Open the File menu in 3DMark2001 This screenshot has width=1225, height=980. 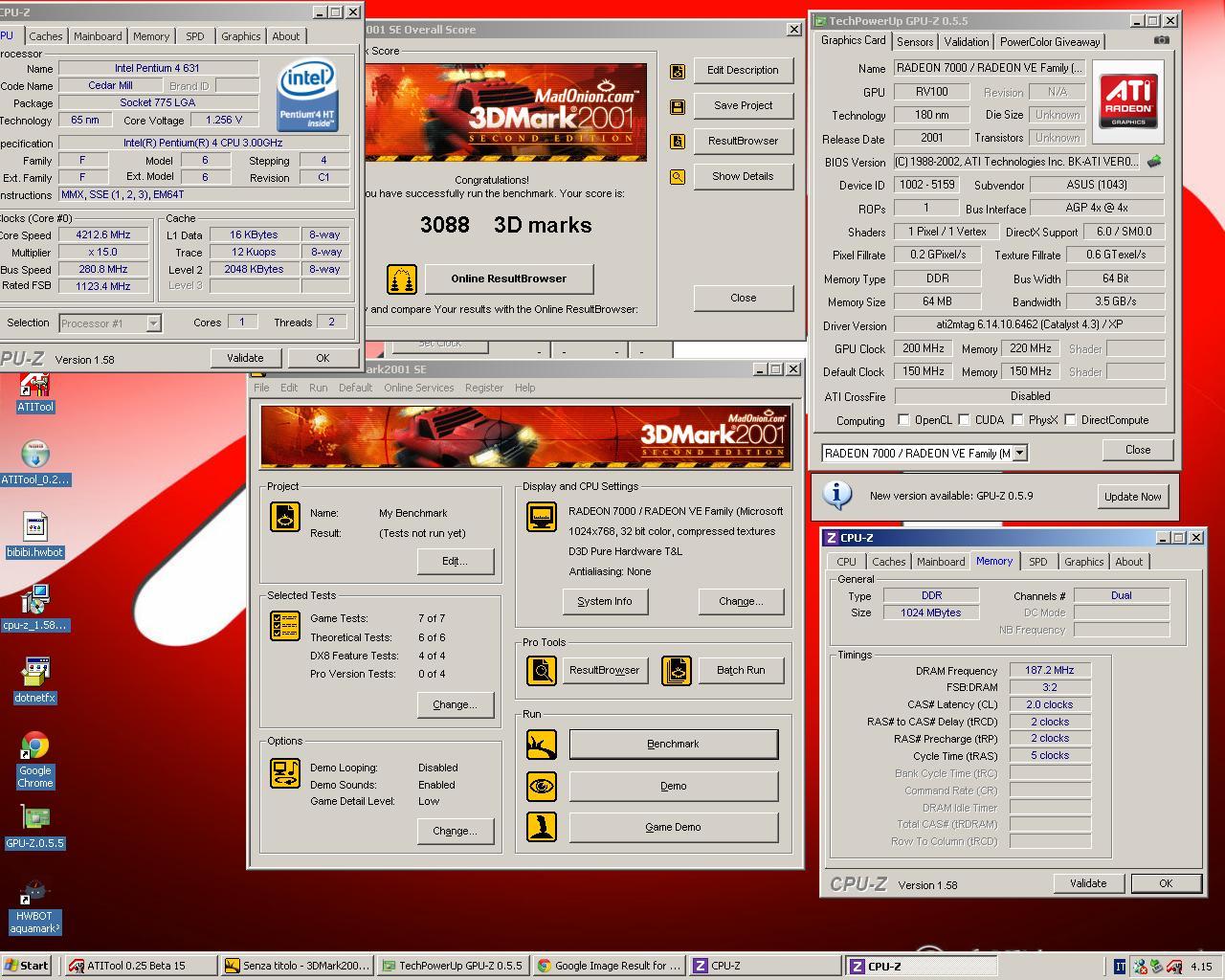point(261,388)
